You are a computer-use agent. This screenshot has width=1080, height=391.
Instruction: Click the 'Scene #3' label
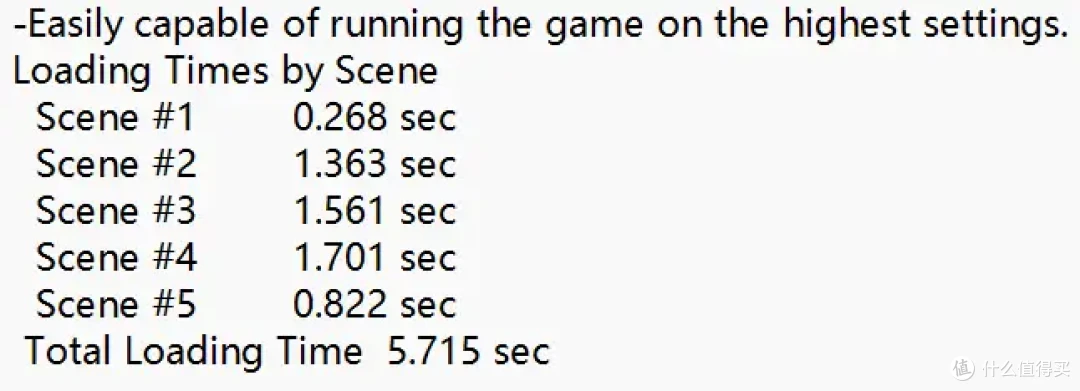[x=116, y=211]
